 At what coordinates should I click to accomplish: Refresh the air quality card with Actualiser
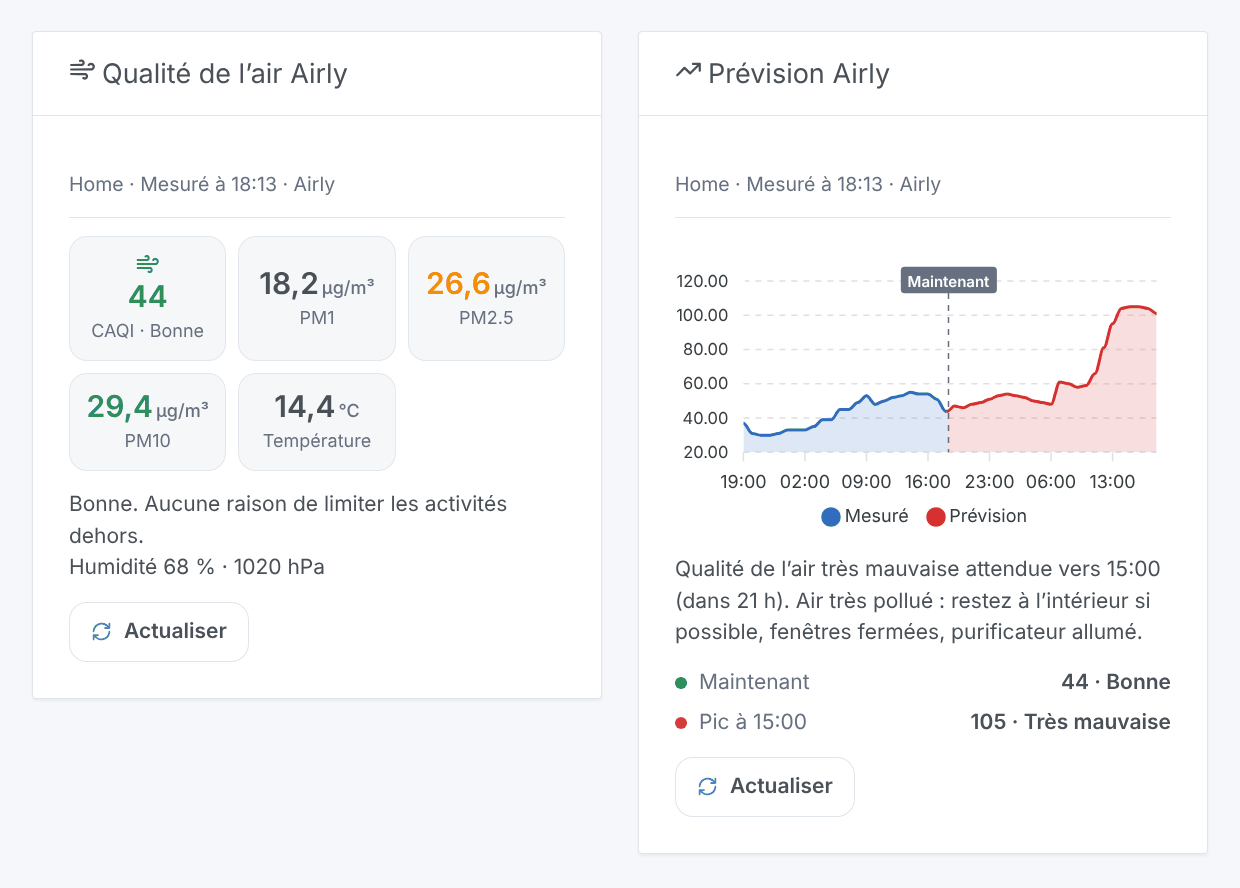click(x=159, y=632)
